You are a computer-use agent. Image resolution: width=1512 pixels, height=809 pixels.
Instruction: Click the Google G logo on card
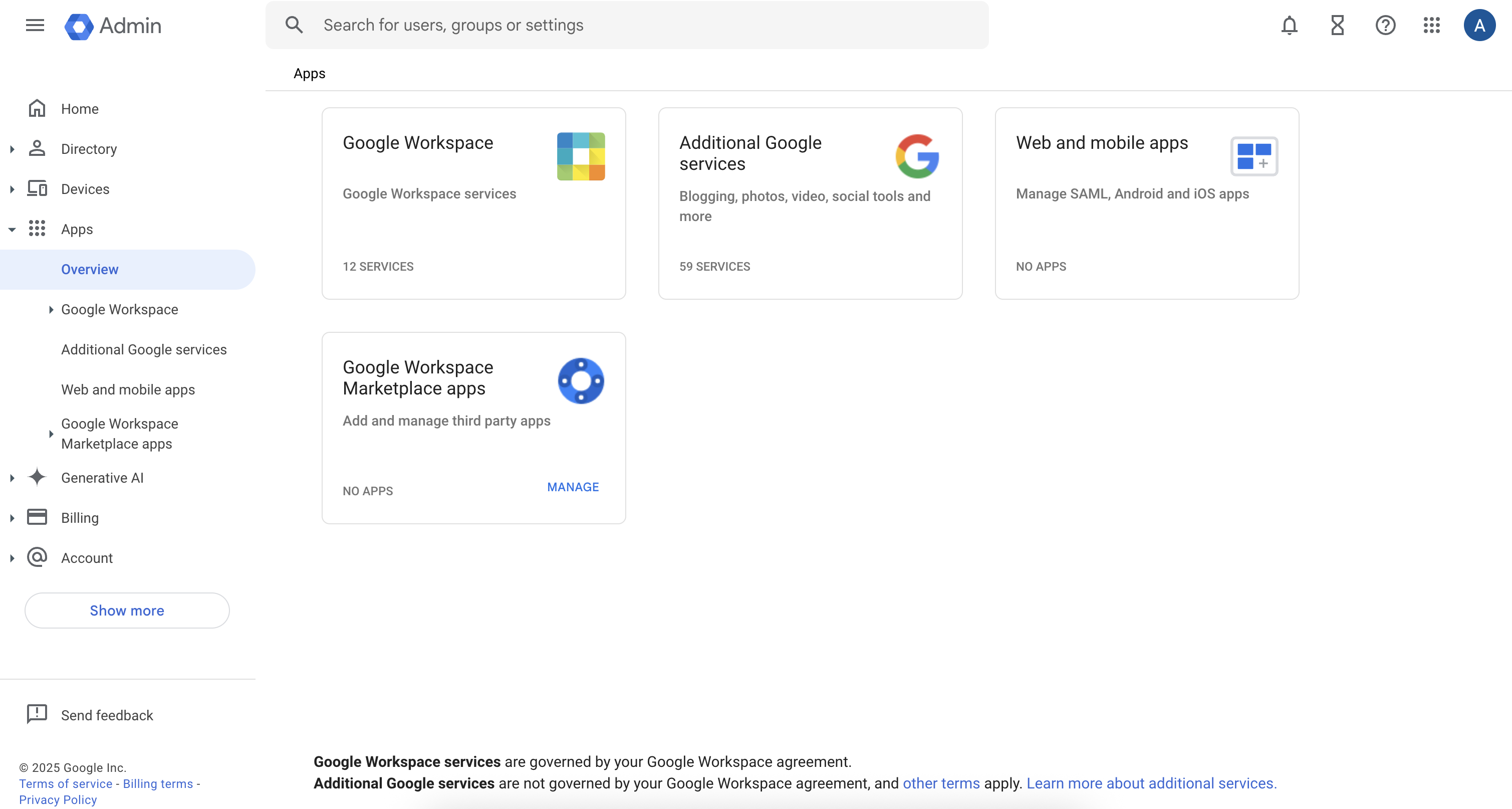(917, 156)
